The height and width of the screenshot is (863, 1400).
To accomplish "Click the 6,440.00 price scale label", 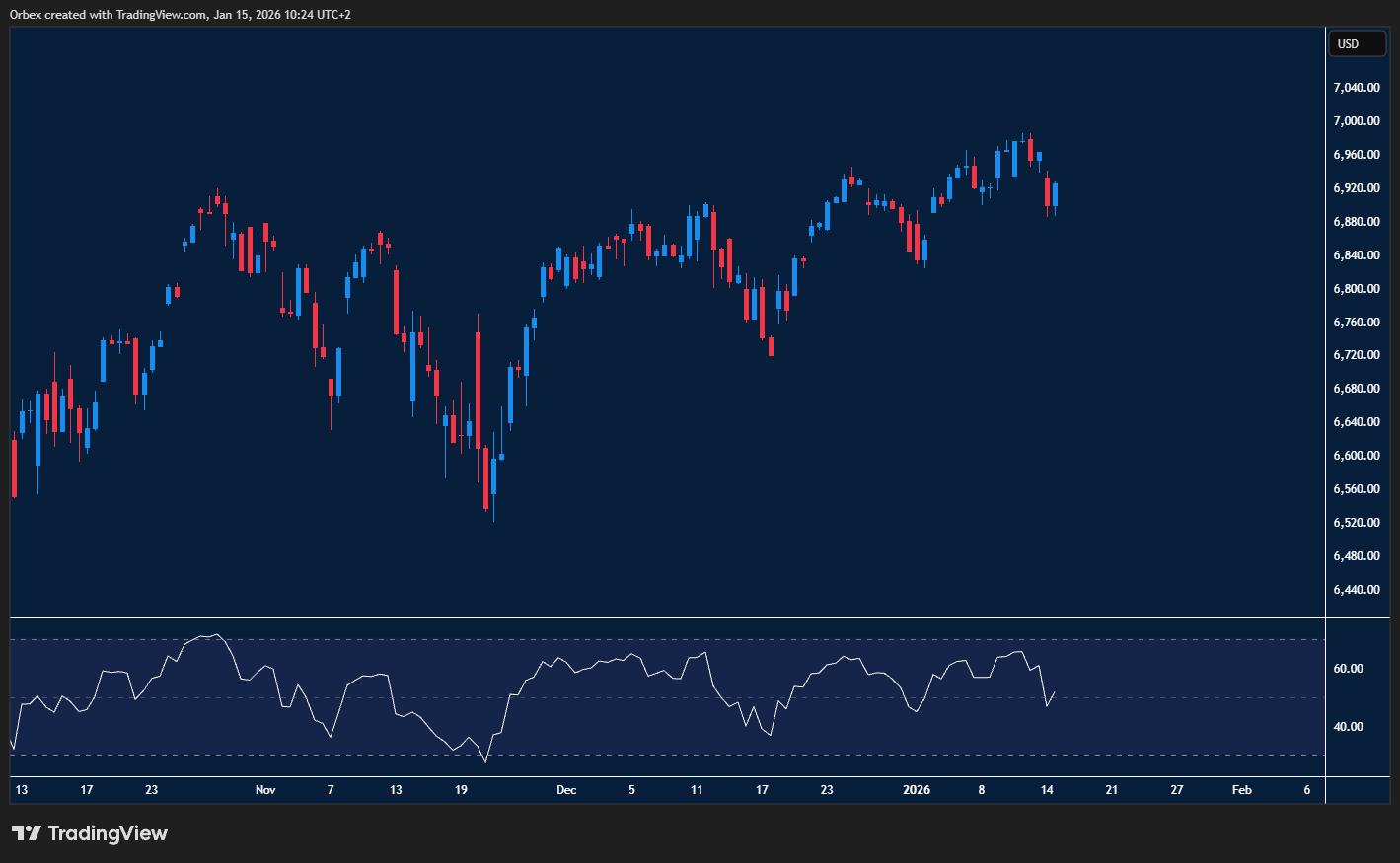I will tap(1356, 590).
